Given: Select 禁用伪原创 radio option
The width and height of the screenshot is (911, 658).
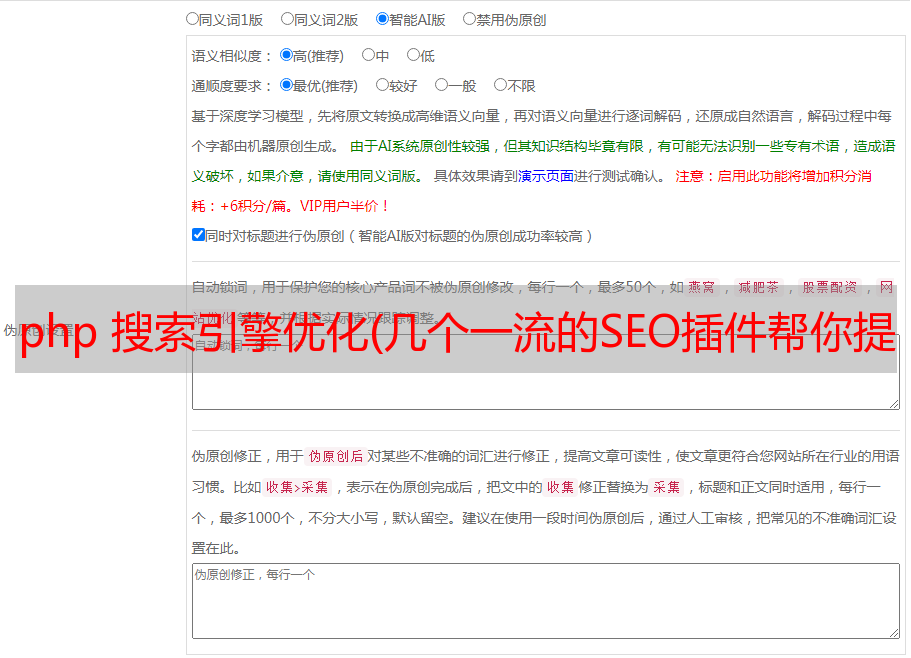Looking at the screenshot, I should coord(469,19).
